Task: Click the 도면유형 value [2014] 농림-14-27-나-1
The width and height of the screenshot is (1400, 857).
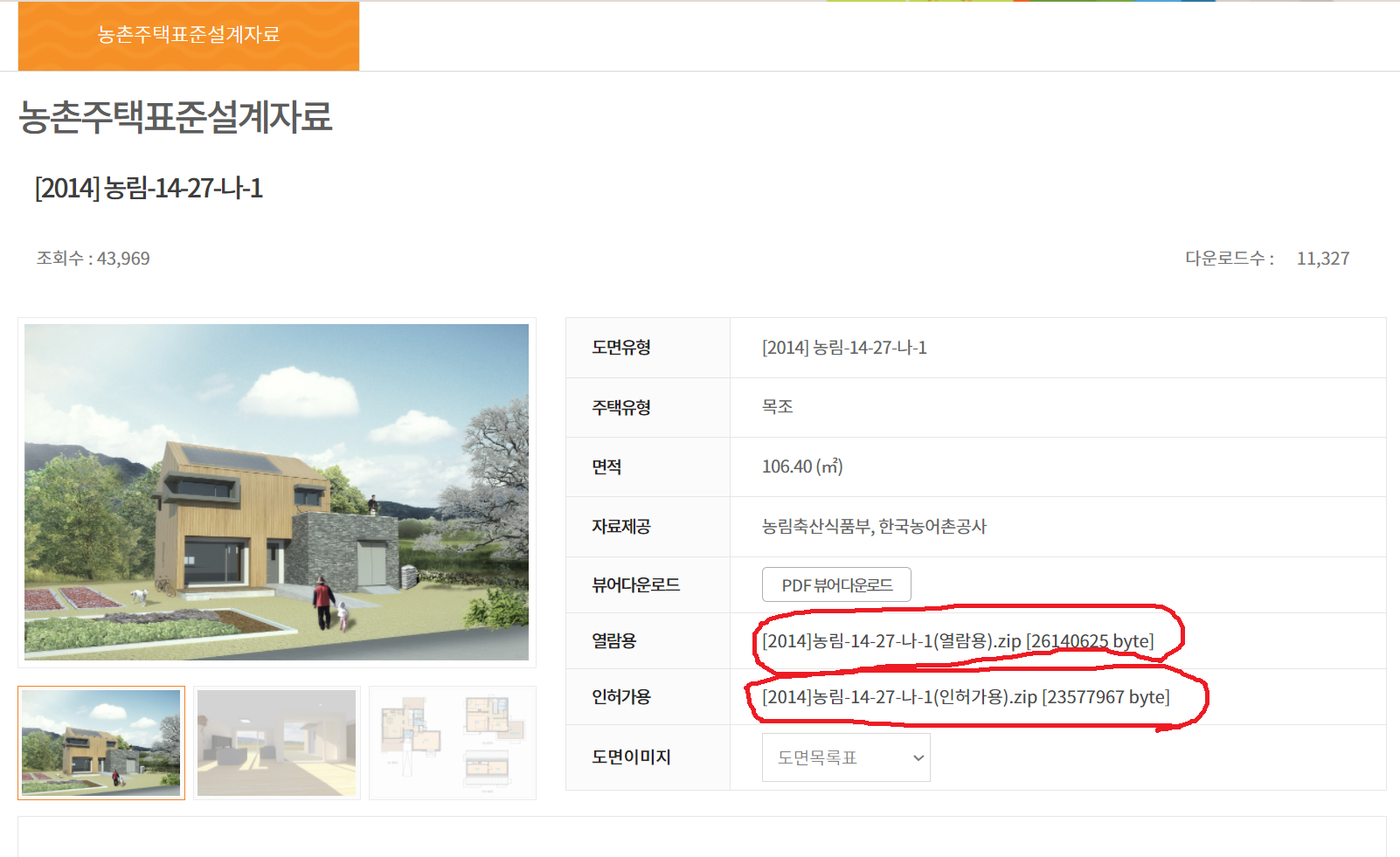Action: [x=844, y=348]
